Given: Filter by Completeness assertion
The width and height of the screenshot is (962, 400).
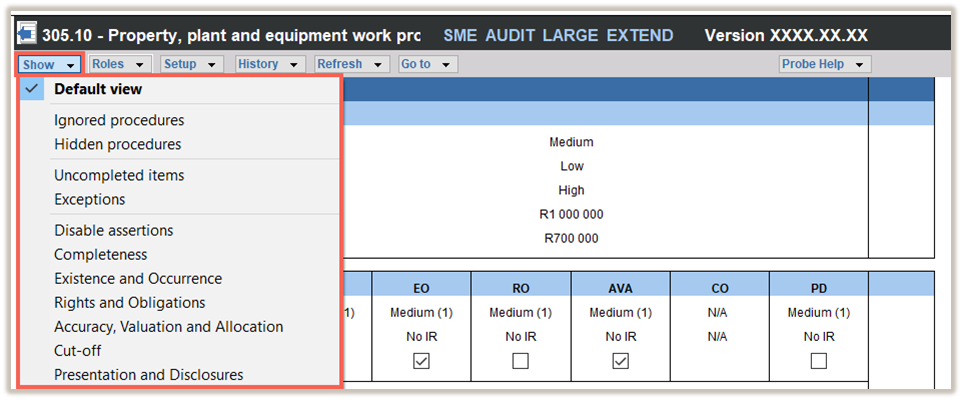Looking at the screenshot, I should (101, 254).
